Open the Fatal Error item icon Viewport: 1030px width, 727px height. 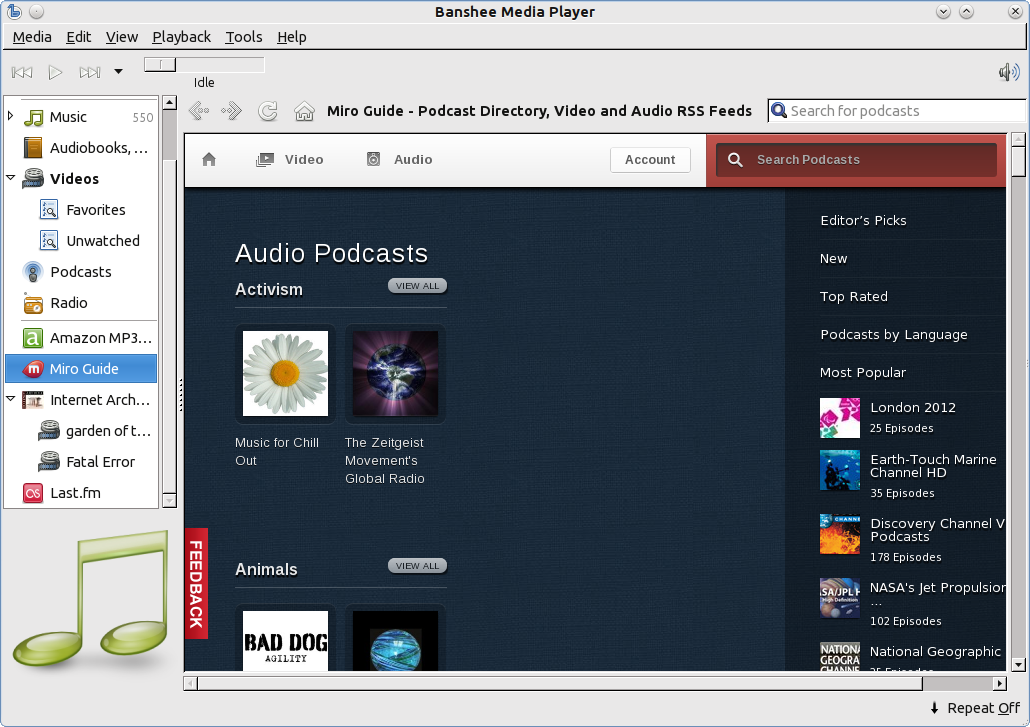click(x=49, y=462)
